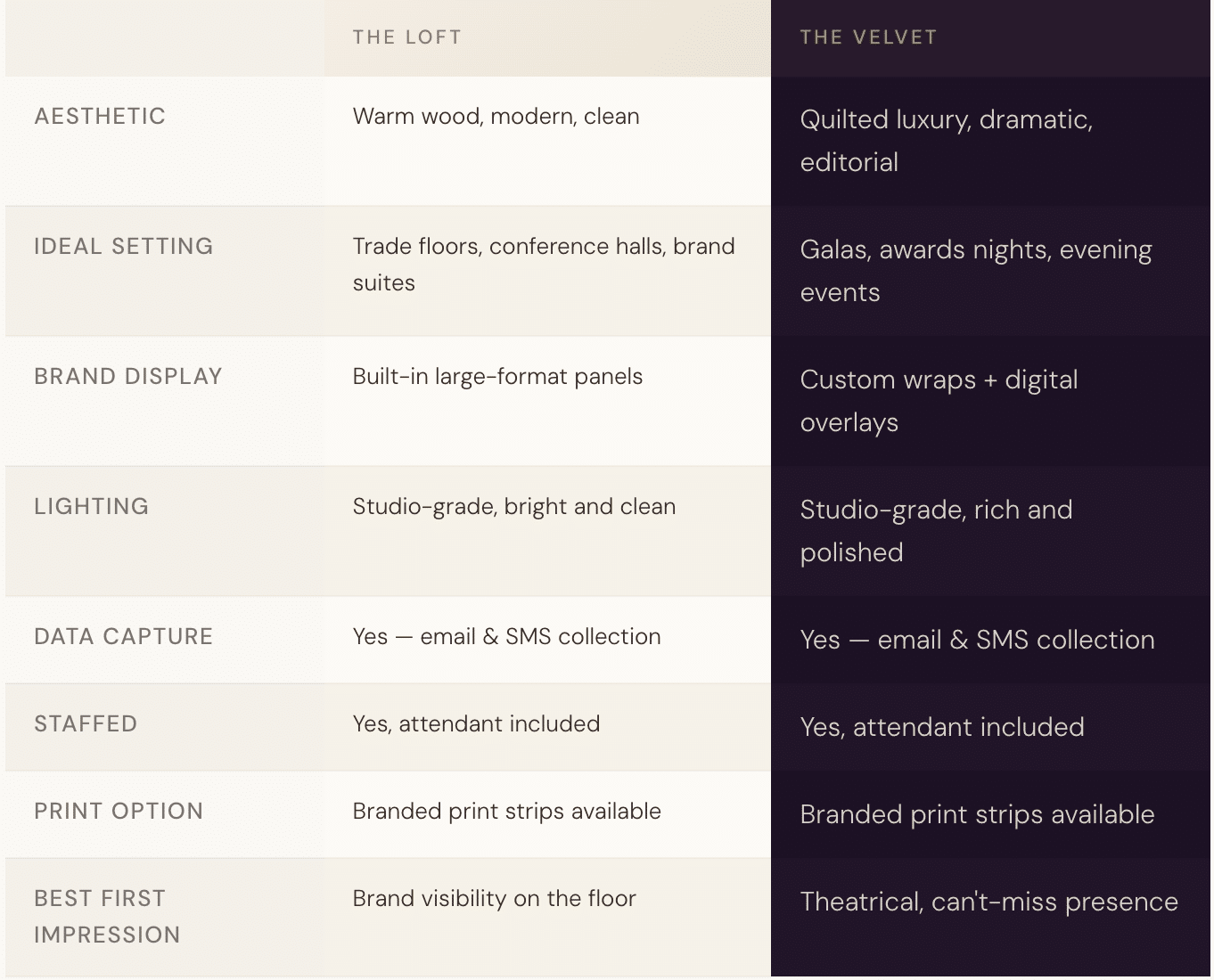Click the THE LOFT column header
1214x980 pixels.
[406, 37]
